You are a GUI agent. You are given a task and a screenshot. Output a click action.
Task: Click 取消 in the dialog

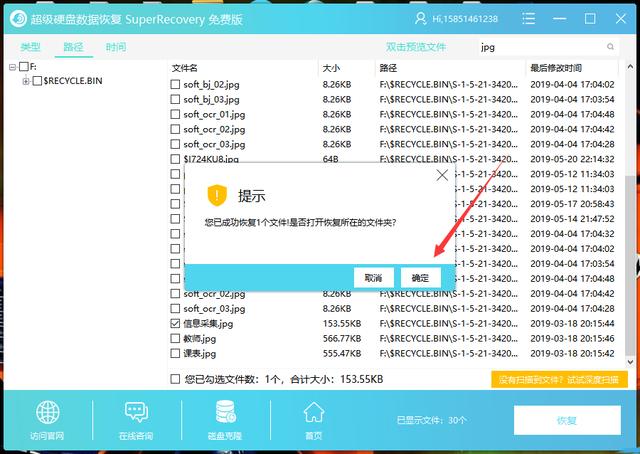[x=373, y=278]
